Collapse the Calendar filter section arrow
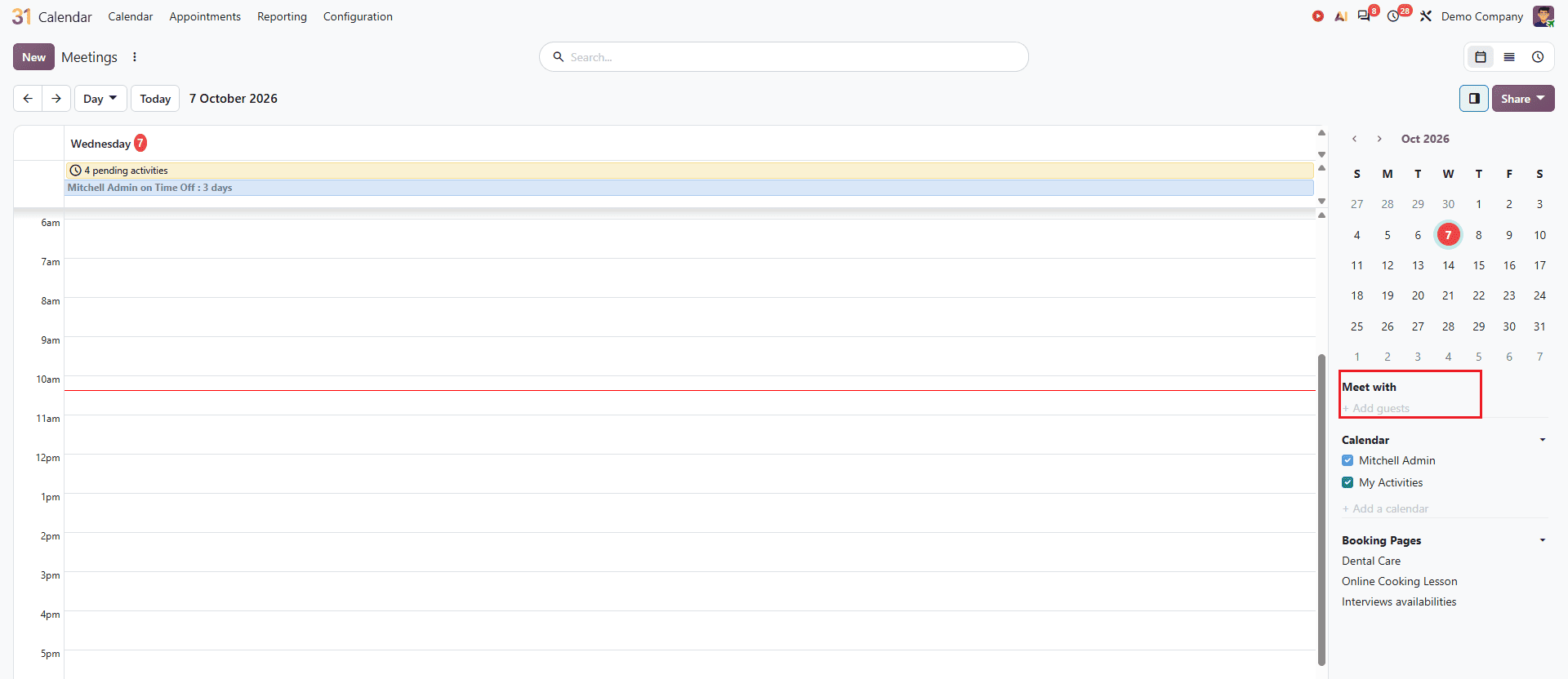This screenshot has height=679, width=1568. click(x=1543, y=440)
